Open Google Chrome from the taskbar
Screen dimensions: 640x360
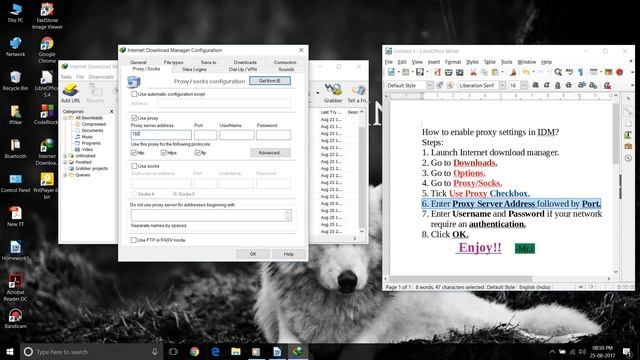click(x=195, y=351)
